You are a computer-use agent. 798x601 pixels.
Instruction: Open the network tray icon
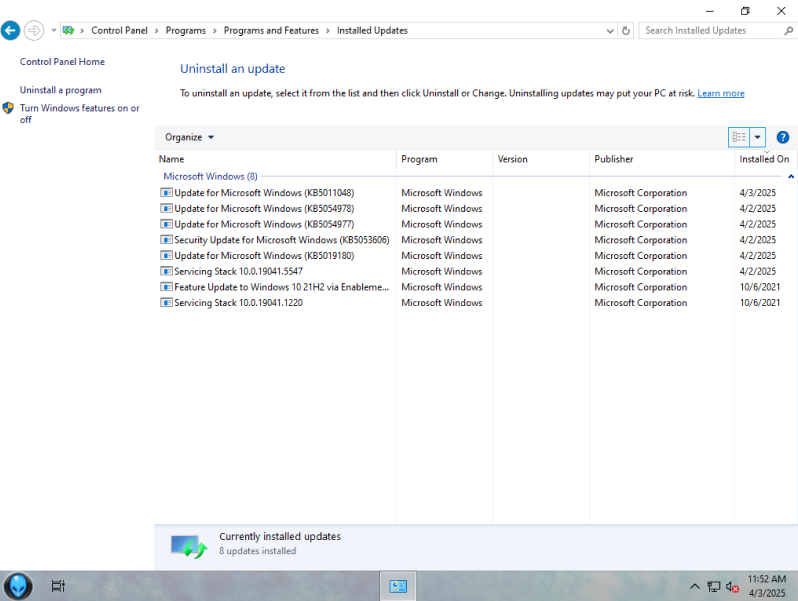(714, 586)
